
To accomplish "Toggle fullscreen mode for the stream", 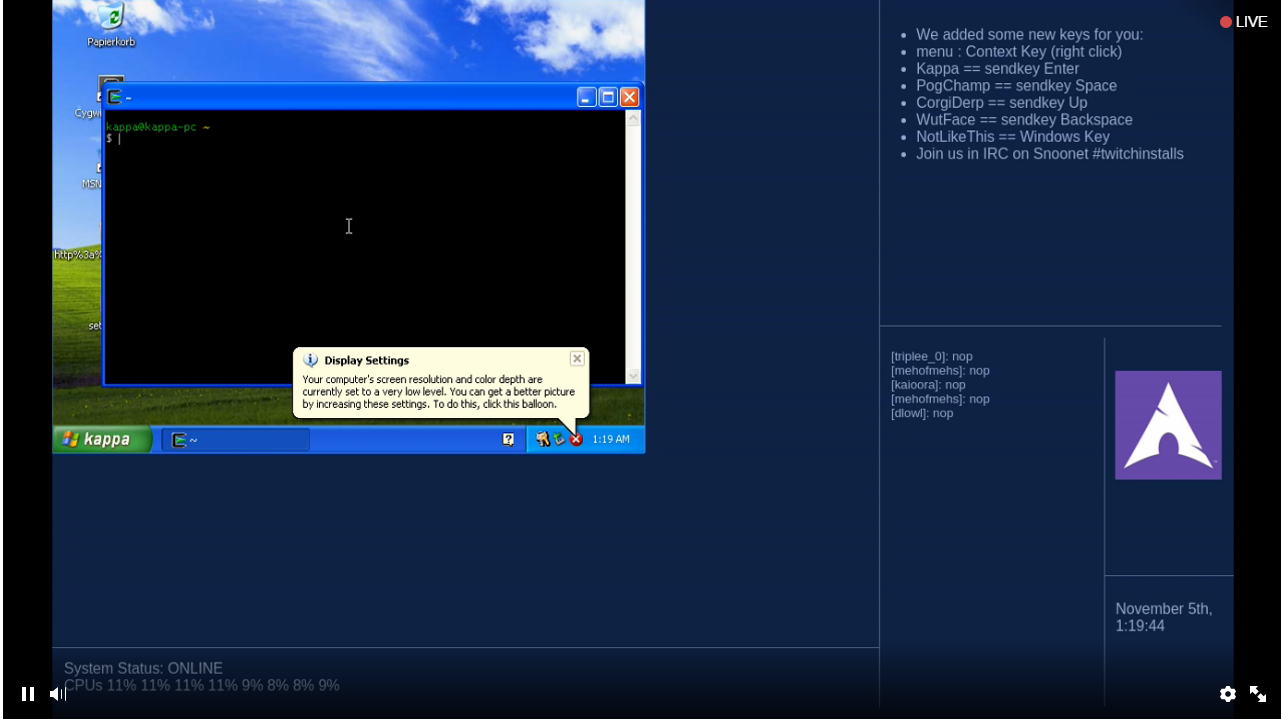I will point(1258,693).
